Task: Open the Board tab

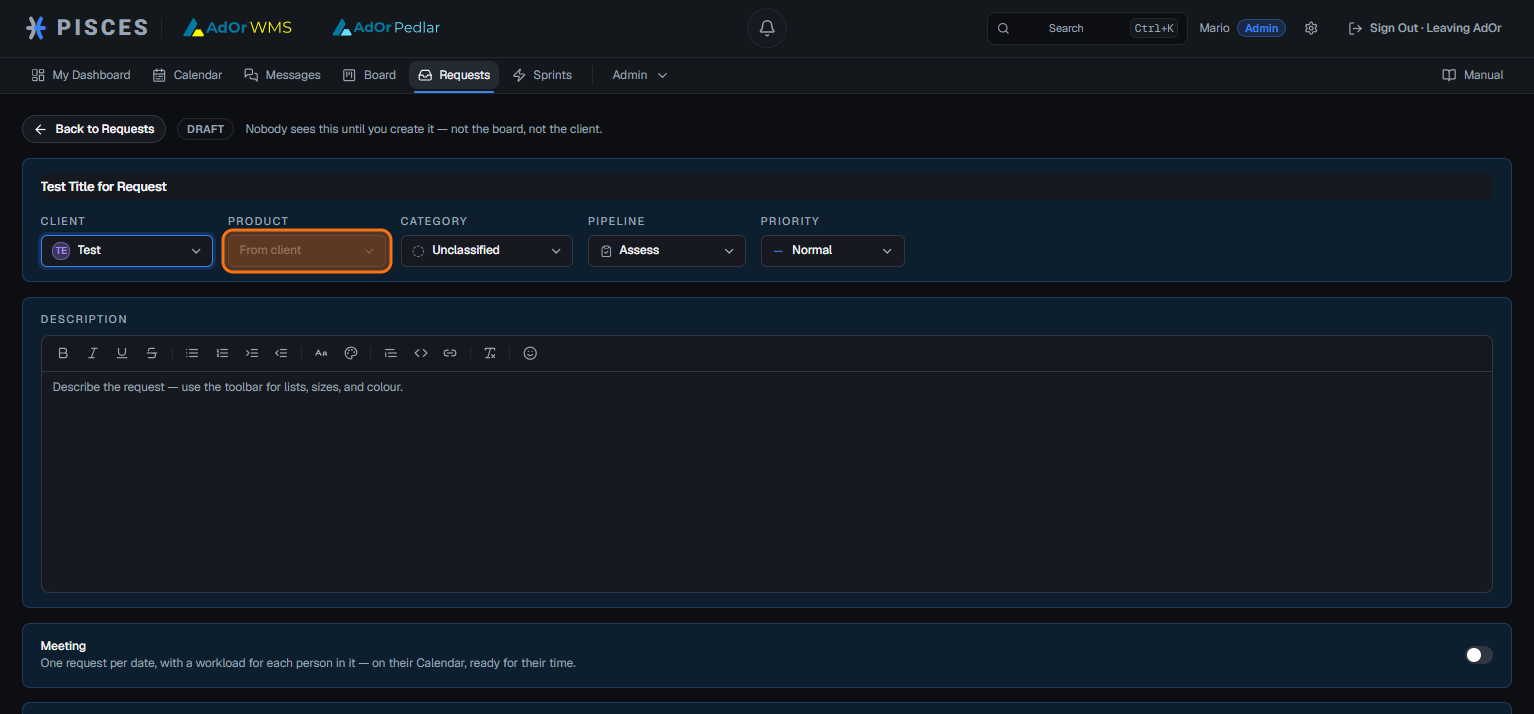Action: [369, 75]
